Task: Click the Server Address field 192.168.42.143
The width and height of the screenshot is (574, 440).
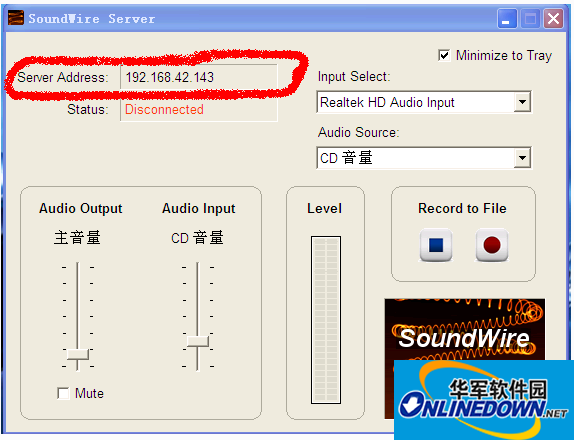Action: pyautogui.click(x=199, y=77)
